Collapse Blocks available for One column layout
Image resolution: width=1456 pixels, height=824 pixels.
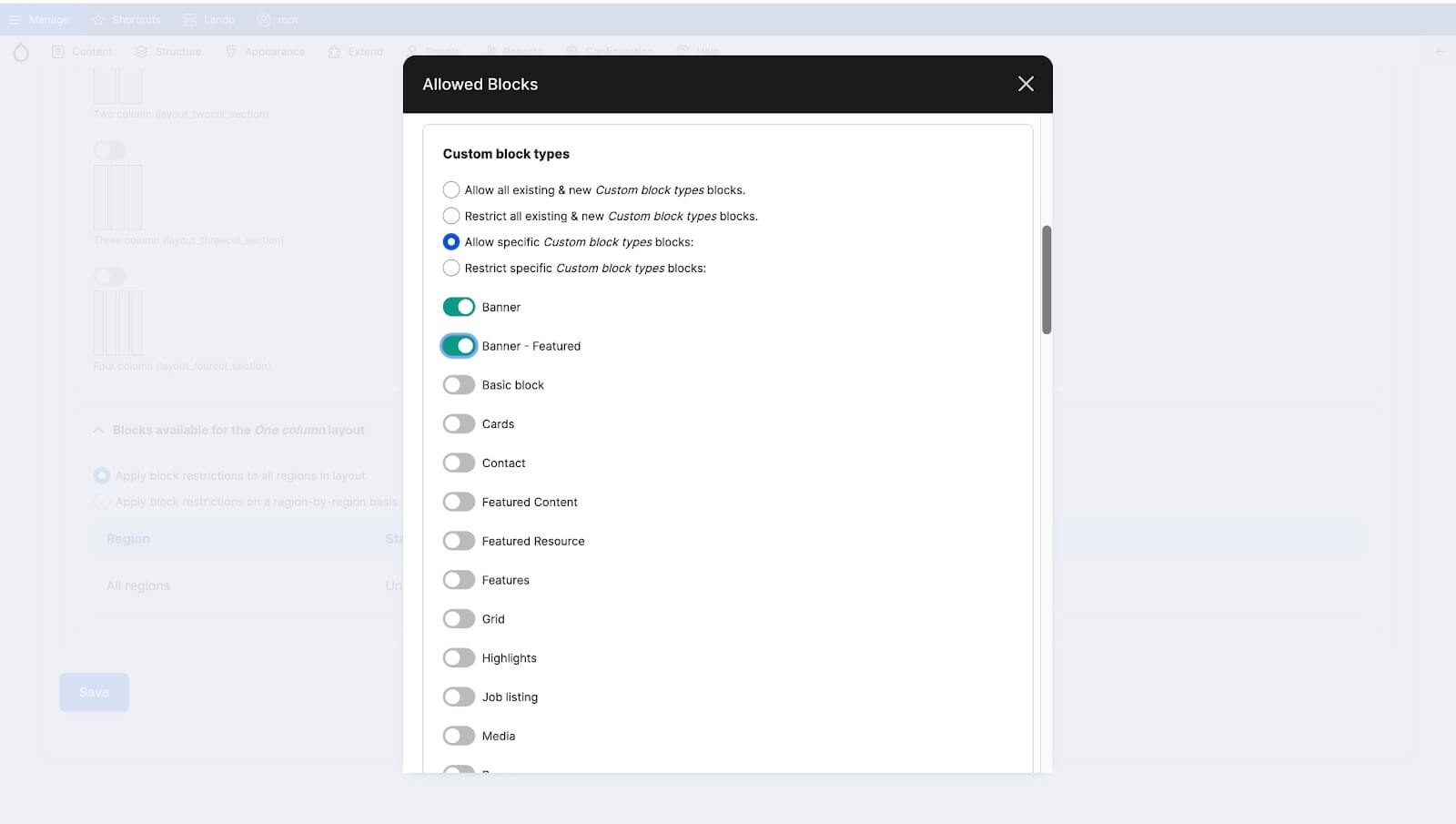(98, 431)
